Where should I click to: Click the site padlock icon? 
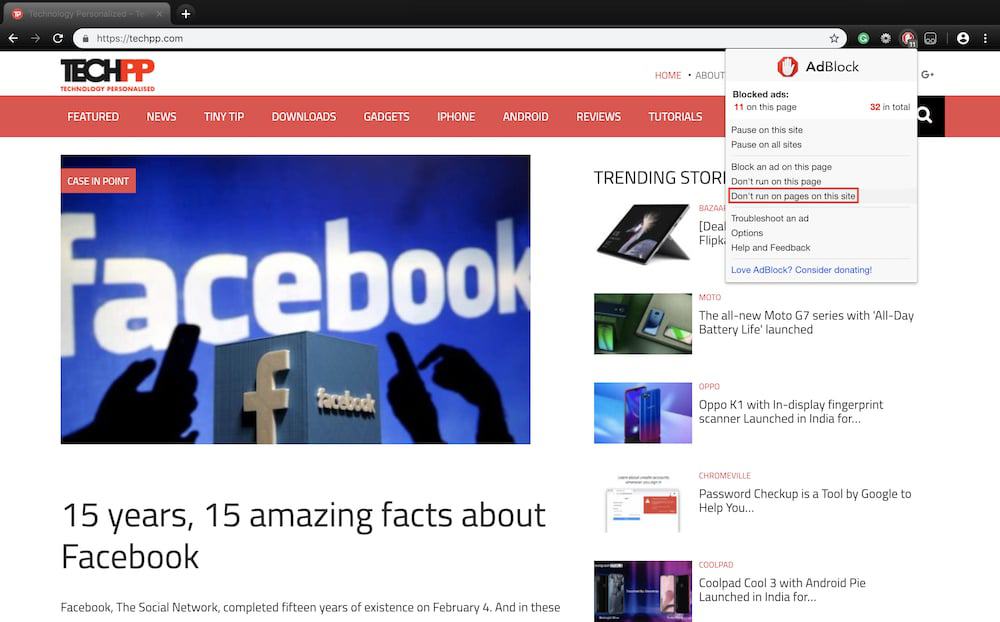click(85, 38)
